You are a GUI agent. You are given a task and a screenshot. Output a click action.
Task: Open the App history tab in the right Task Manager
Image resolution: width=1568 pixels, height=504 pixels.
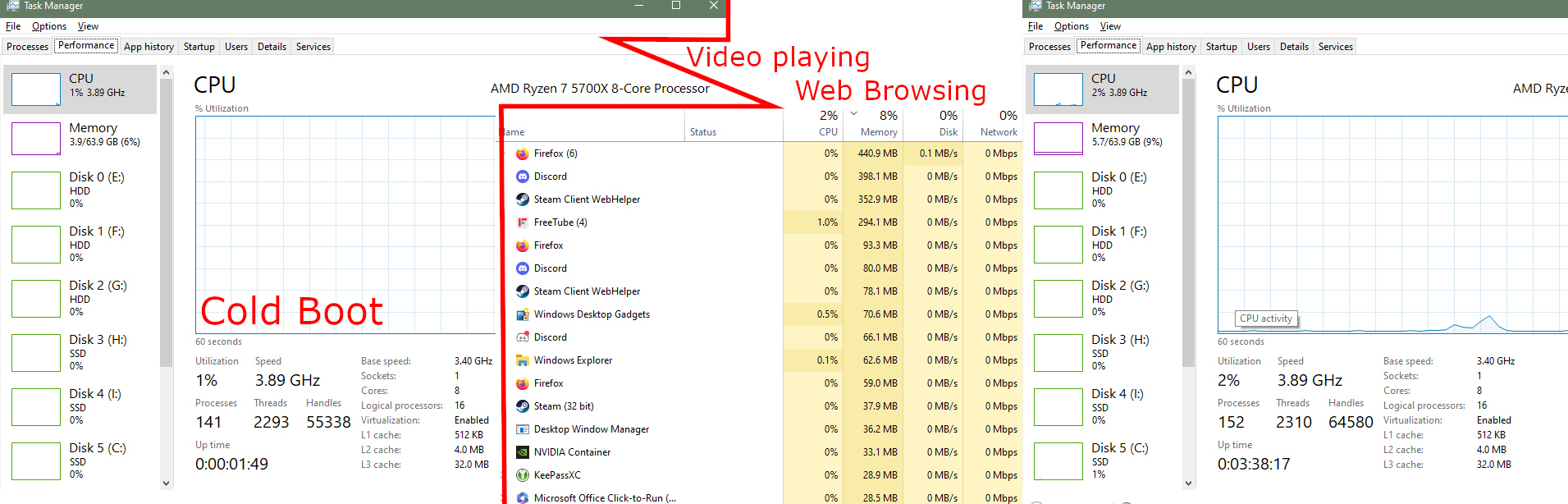1171,47
